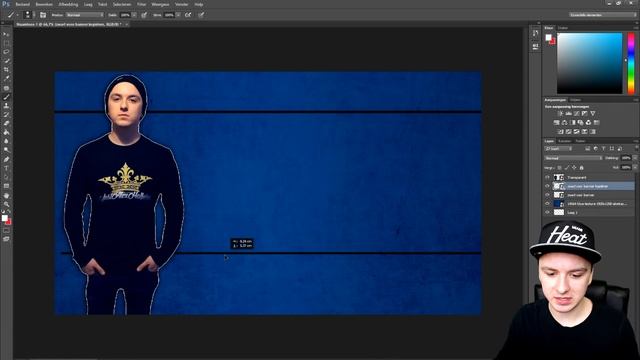The width and height of the screenshot is (640, 360).
Task: Switch to the Stalen tab
Action: [x=563, y=28]
